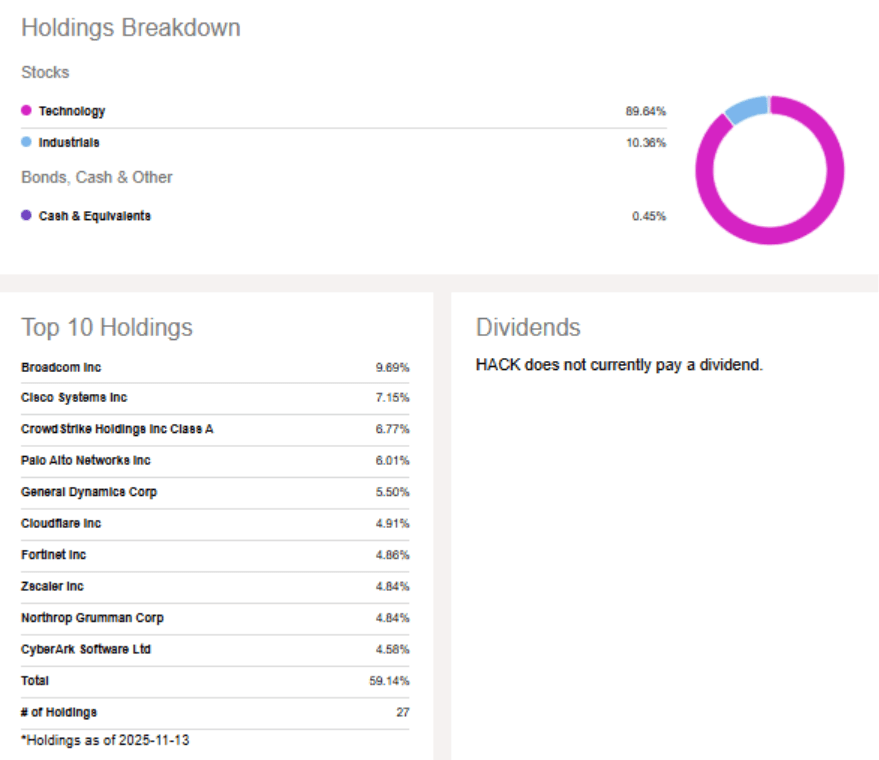
Task: Open the Zscaler Inc holding
Action: [x=52, y=586]
